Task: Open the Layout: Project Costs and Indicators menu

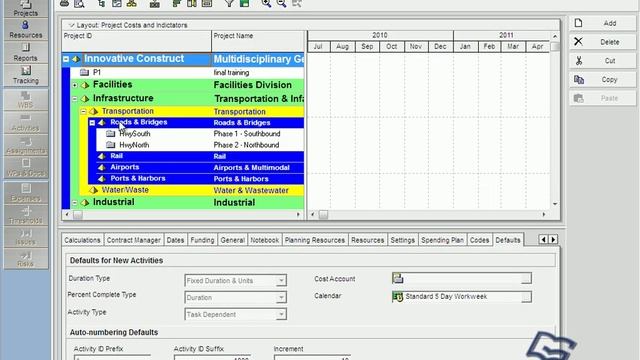Action: coord(128,25)
